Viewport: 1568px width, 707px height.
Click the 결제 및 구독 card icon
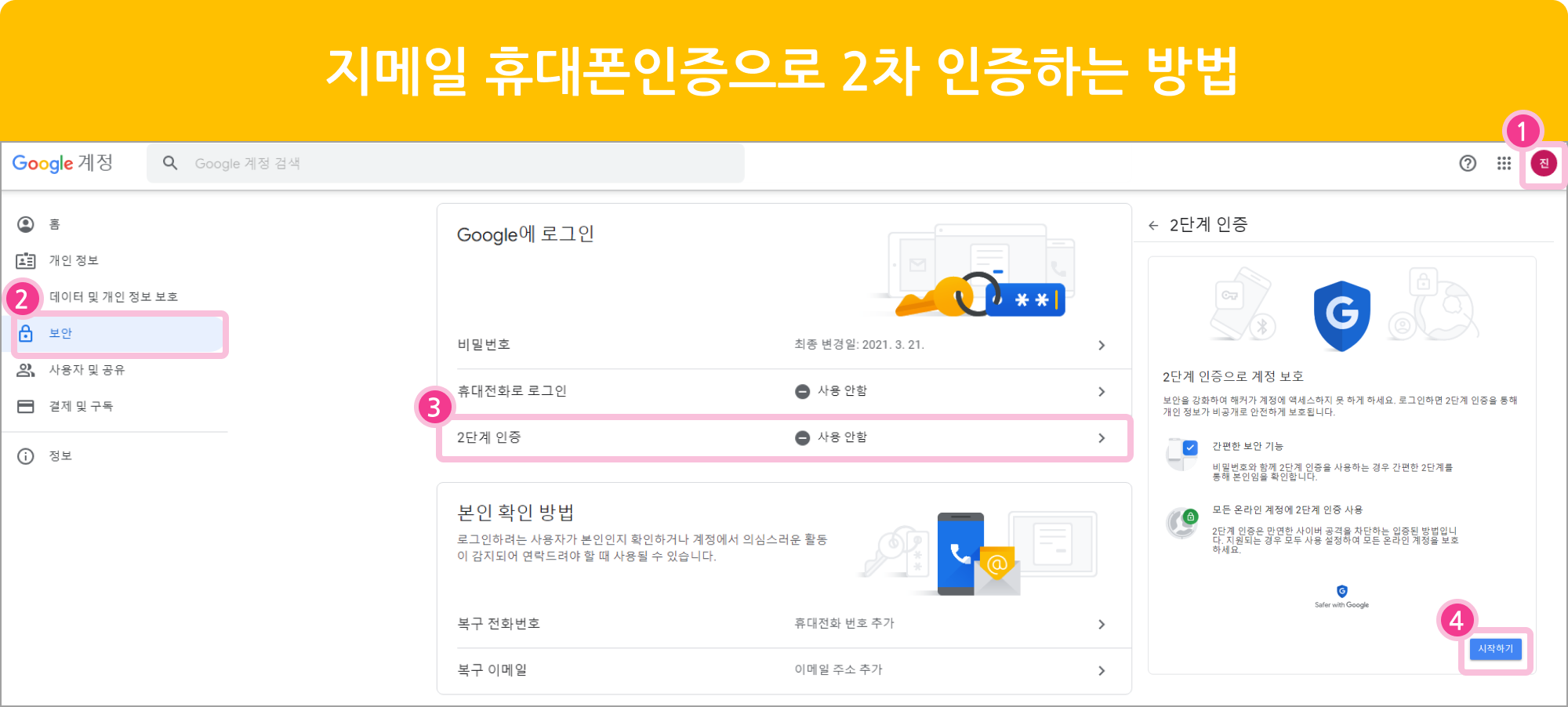click(26, 406)
